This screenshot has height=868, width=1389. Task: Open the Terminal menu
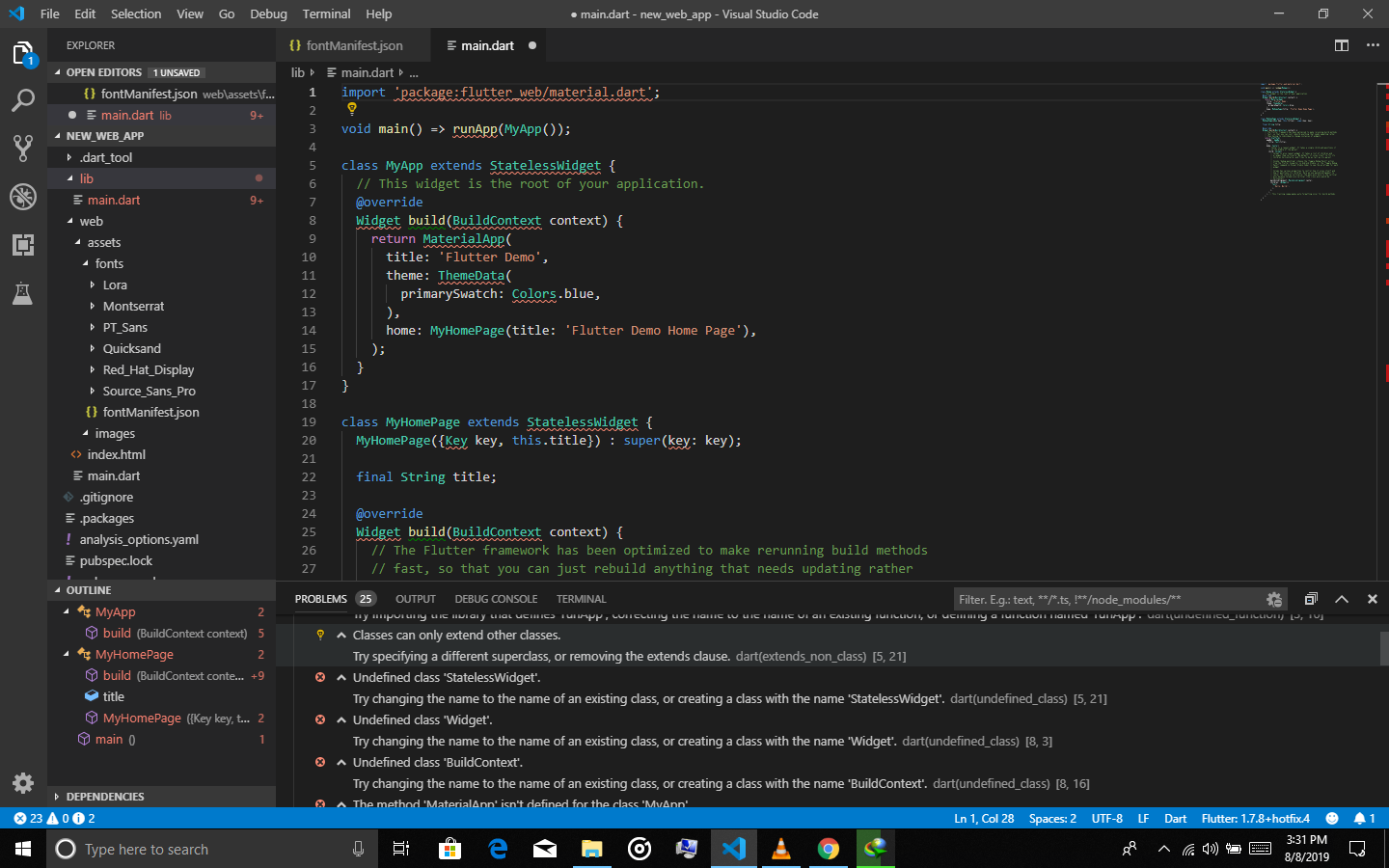[326, 14]
